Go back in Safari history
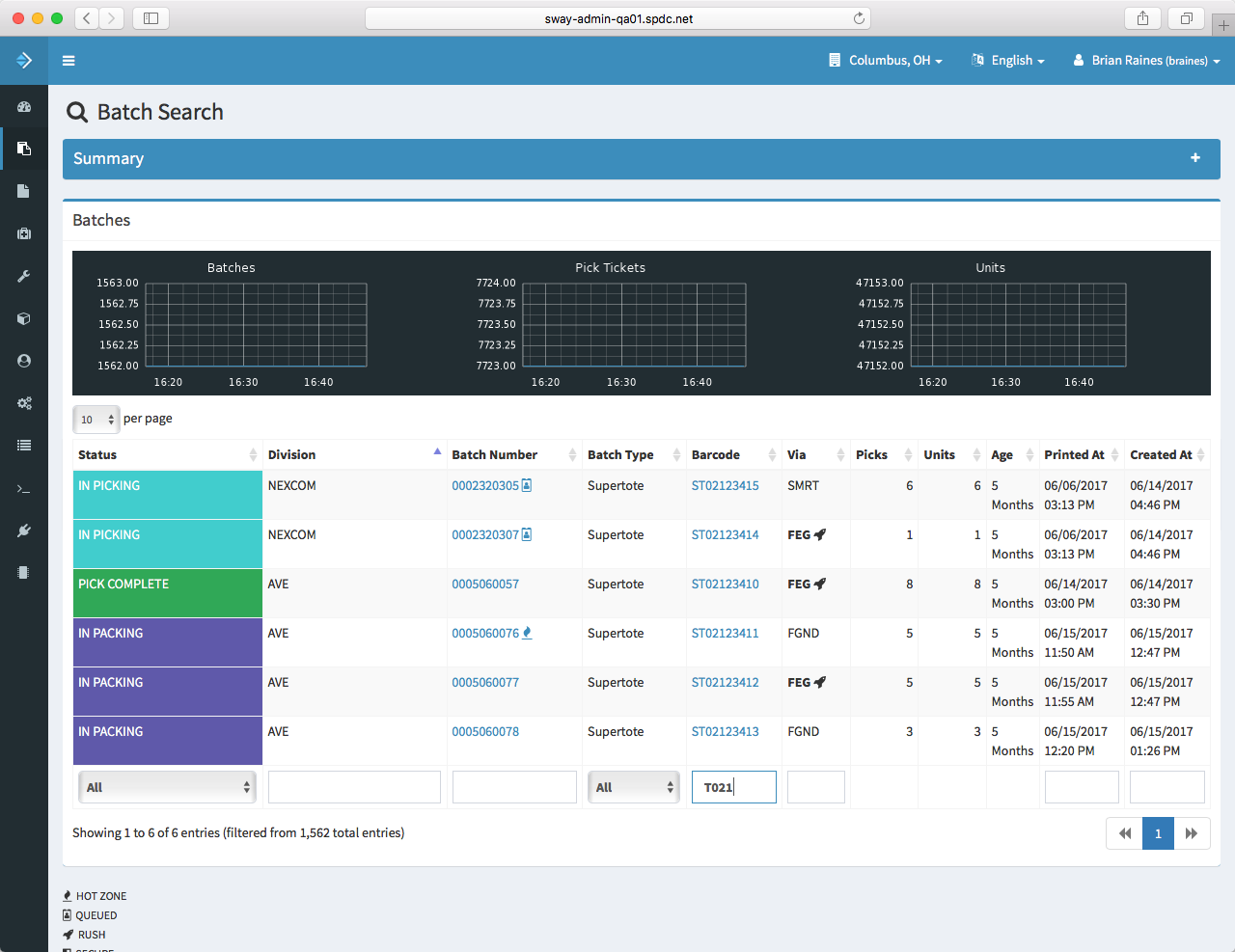The height and width of the screenshot is (952, 1235). (87, 18)
